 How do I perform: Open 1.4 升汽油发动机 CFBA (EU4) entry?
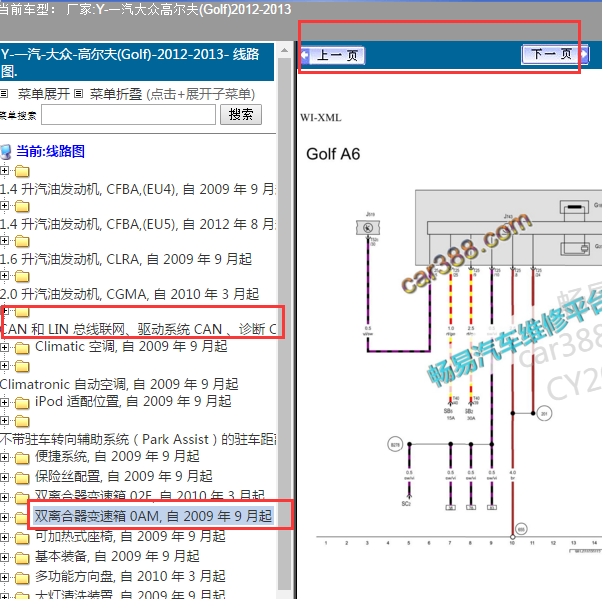click(138, 189)
